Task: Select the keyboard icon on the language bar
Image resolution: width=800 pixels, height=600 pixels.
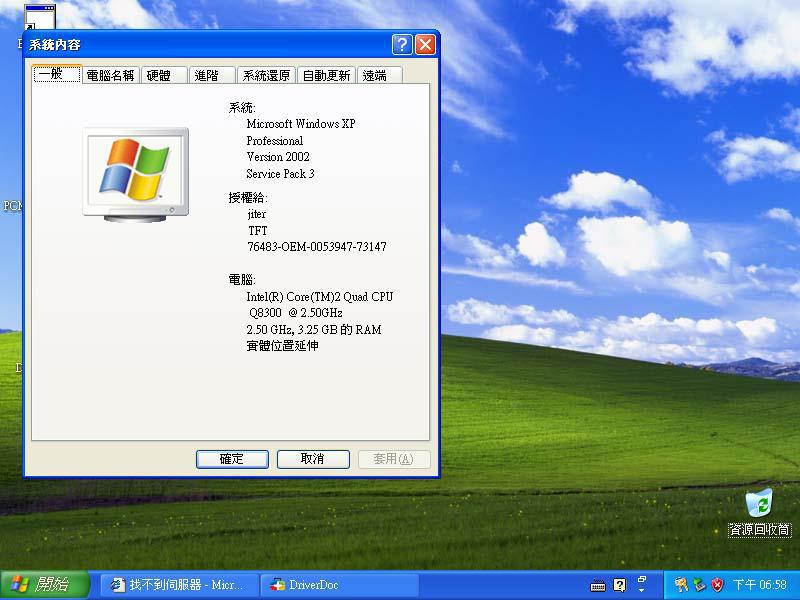Action: [597, 585]
